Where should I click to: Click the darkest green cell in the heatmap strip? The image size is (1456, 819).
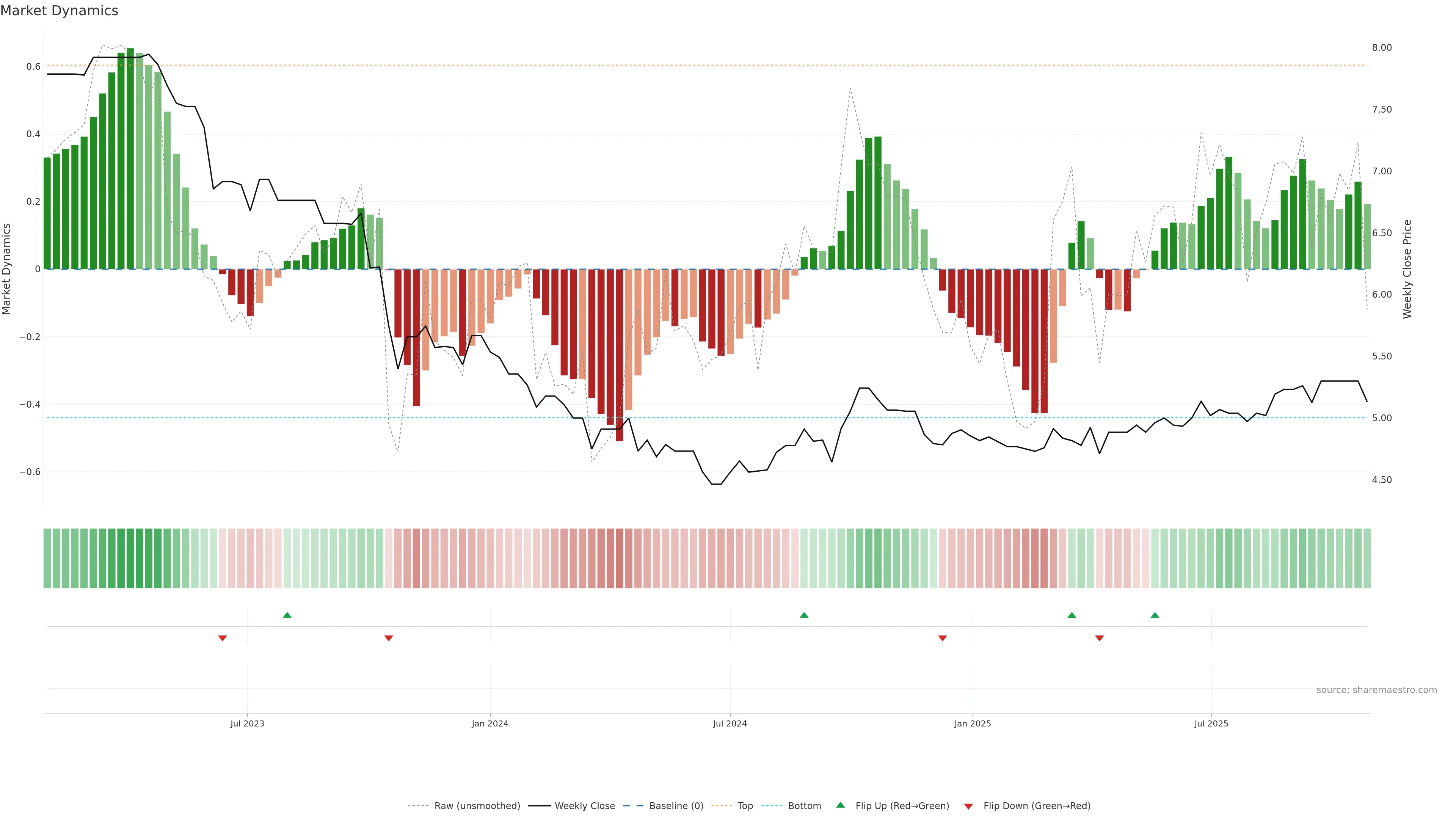tap(130, 559)
